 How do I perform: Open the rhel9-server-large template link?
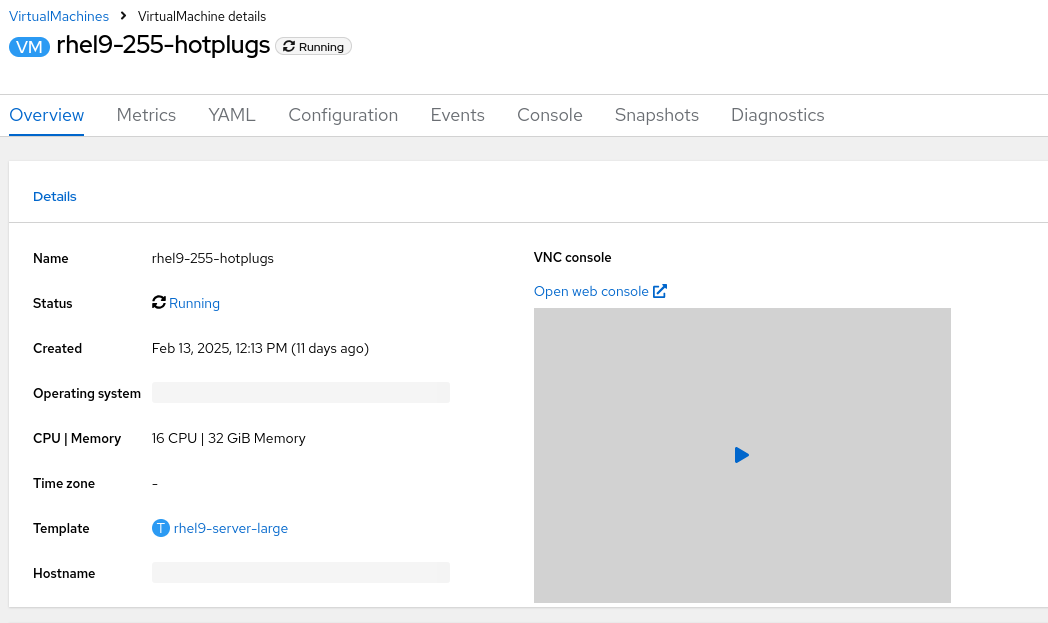tap(230, 528)
